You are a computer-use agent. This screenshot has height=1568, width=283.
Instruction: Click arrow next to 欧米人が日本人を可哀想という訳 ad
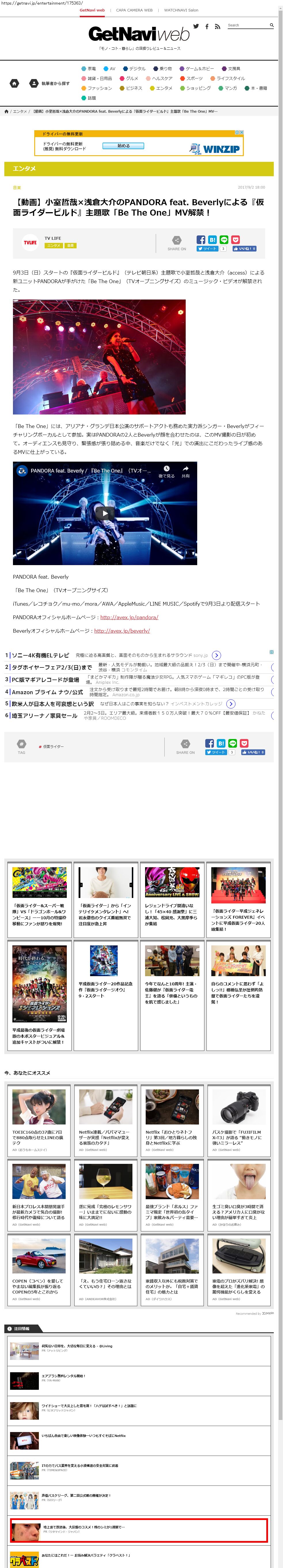[x=231, y=704]
